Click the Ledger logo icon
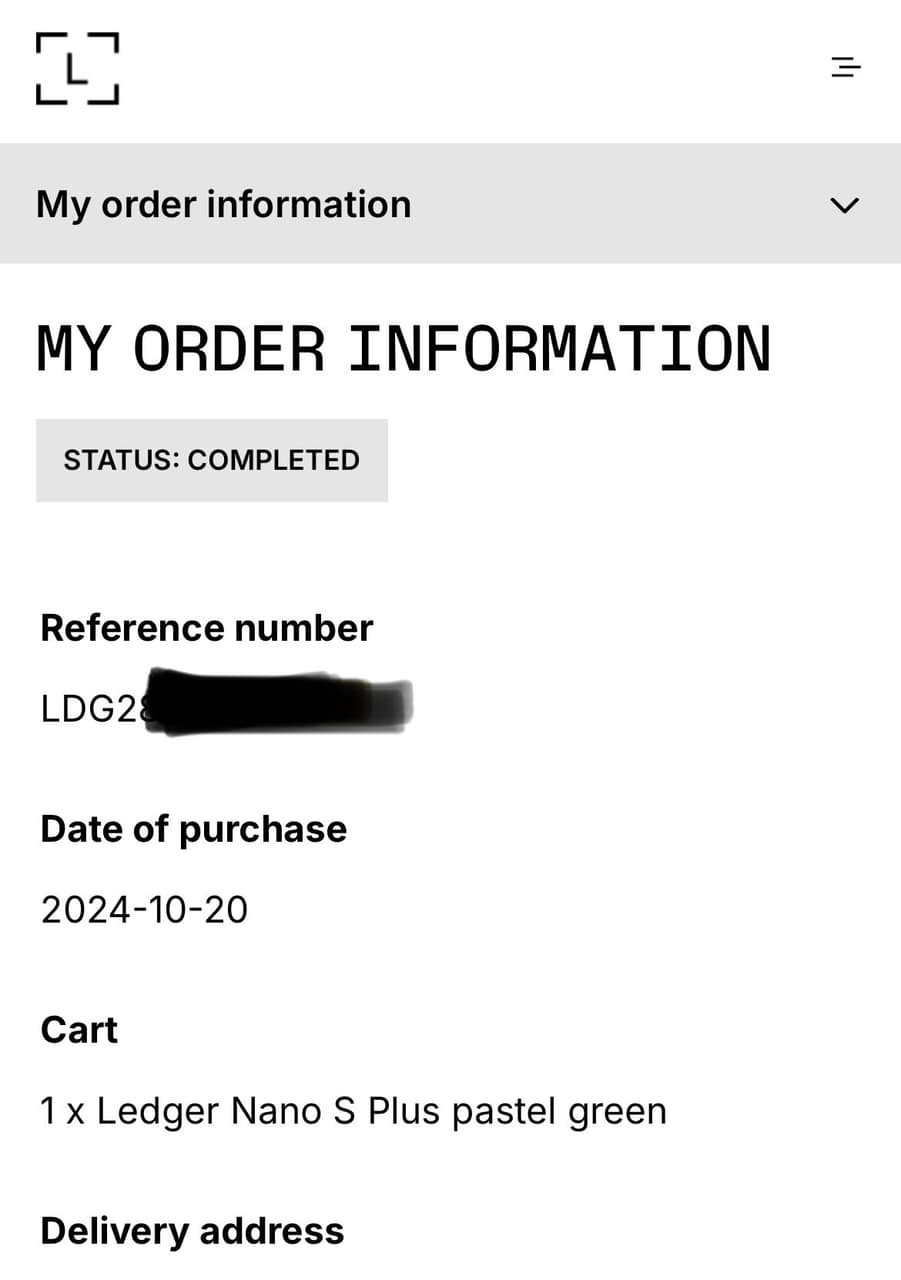The height and width of the screenshot is (1280, 901). [77, 68]
